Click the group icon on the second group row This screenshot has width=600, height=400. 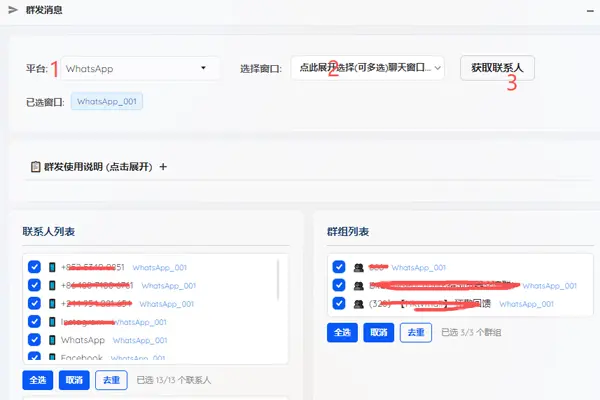point(359,286)
